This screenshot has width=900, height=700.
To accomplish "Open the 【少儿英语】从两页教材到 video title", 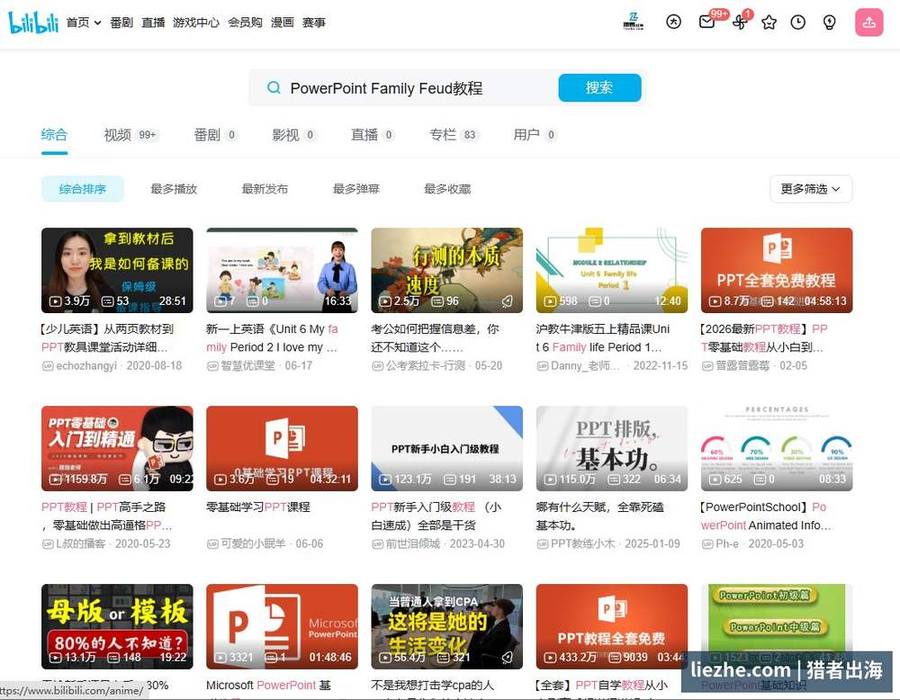I will (x=107, y=338).
